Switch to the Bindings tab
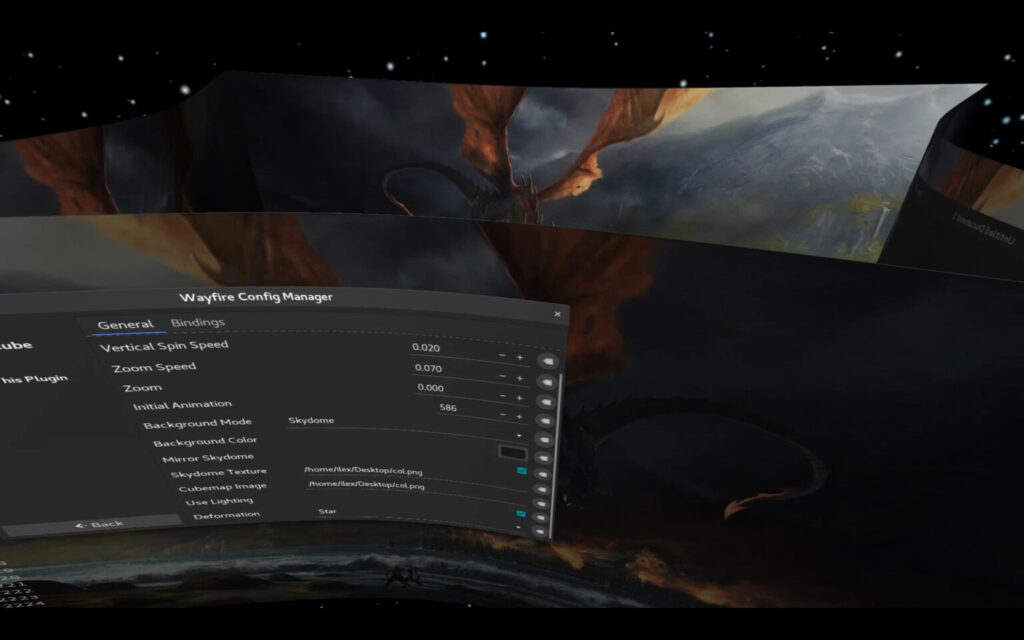The image size is (1024, 640). [x=197, y=322]
